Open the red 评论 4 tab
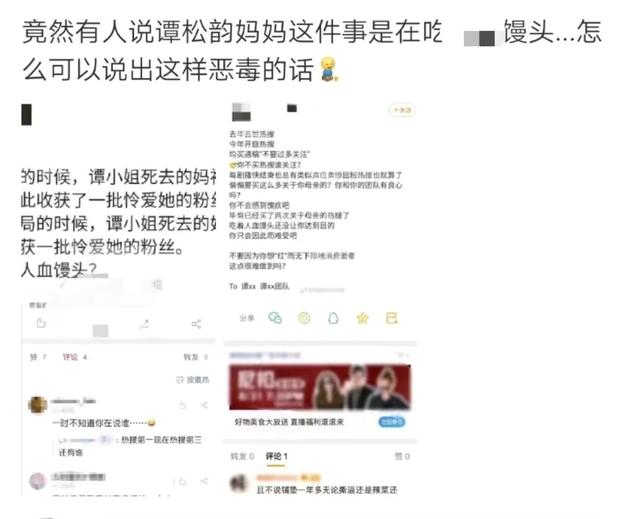This screenshot has width=640, height=519. coord(75,357)
